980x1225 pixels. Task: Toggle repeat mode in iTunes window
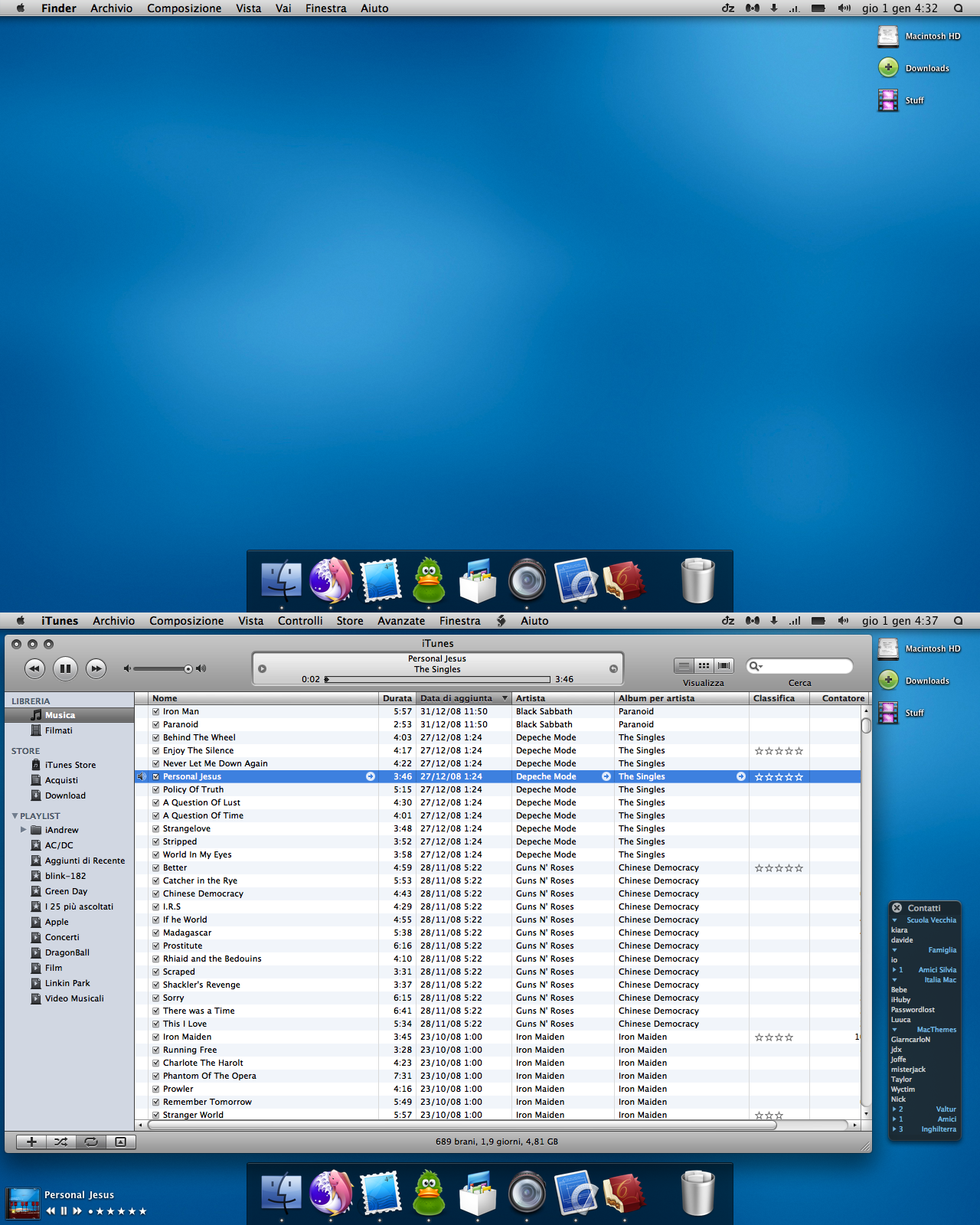91,1142
